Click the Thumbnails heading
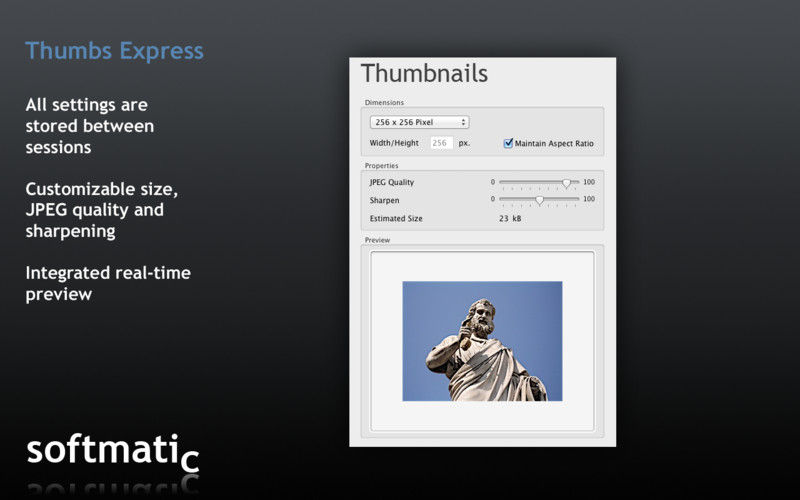800x500 pixels. [424, 73]
